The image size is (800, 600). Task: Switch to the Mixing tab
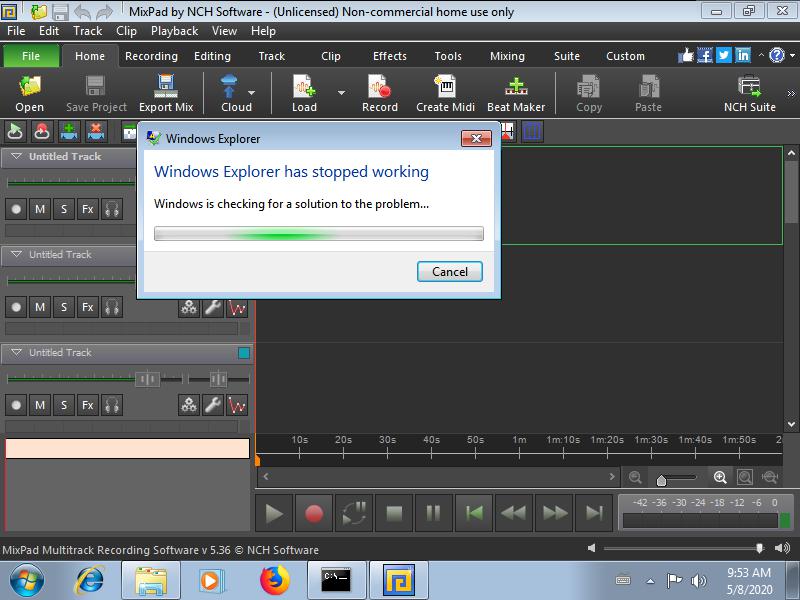click(x=507, y=56)
